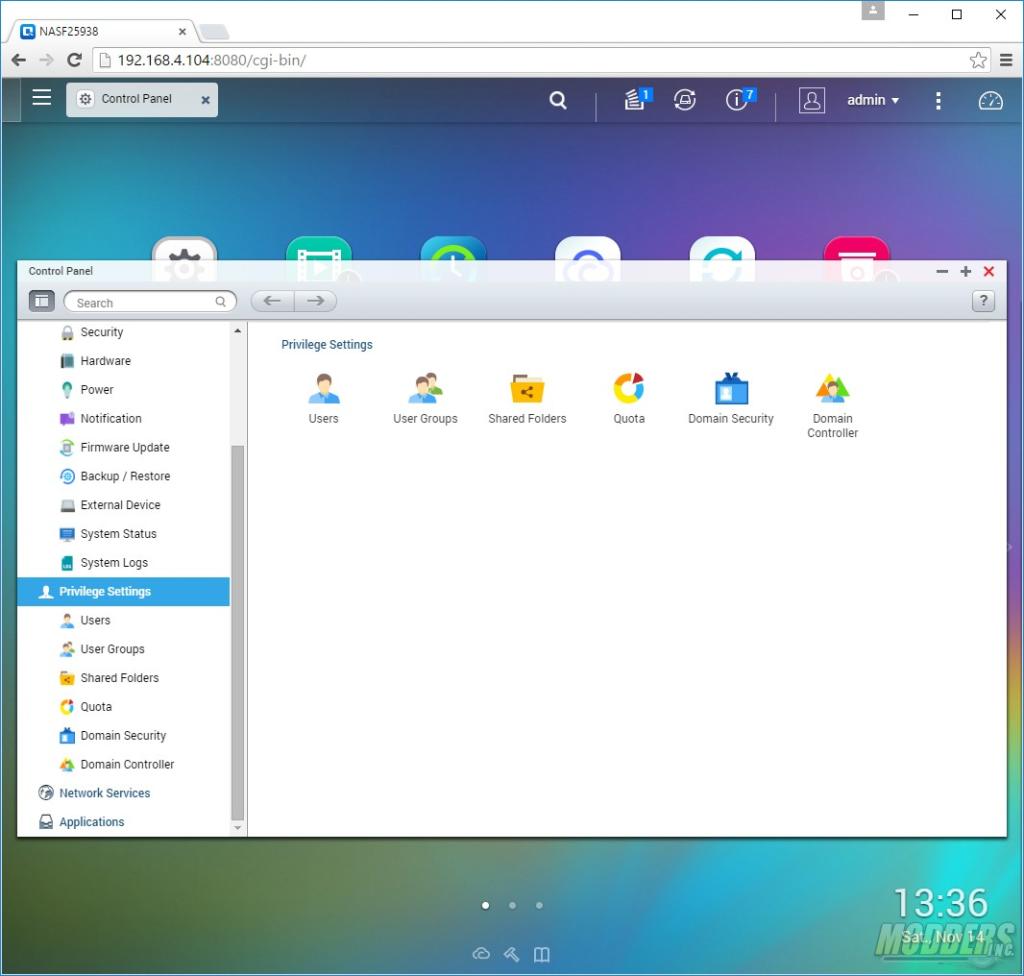Expand the Network Services category
The width and height of the screenshot is (1024, 976).
[104, 793]
